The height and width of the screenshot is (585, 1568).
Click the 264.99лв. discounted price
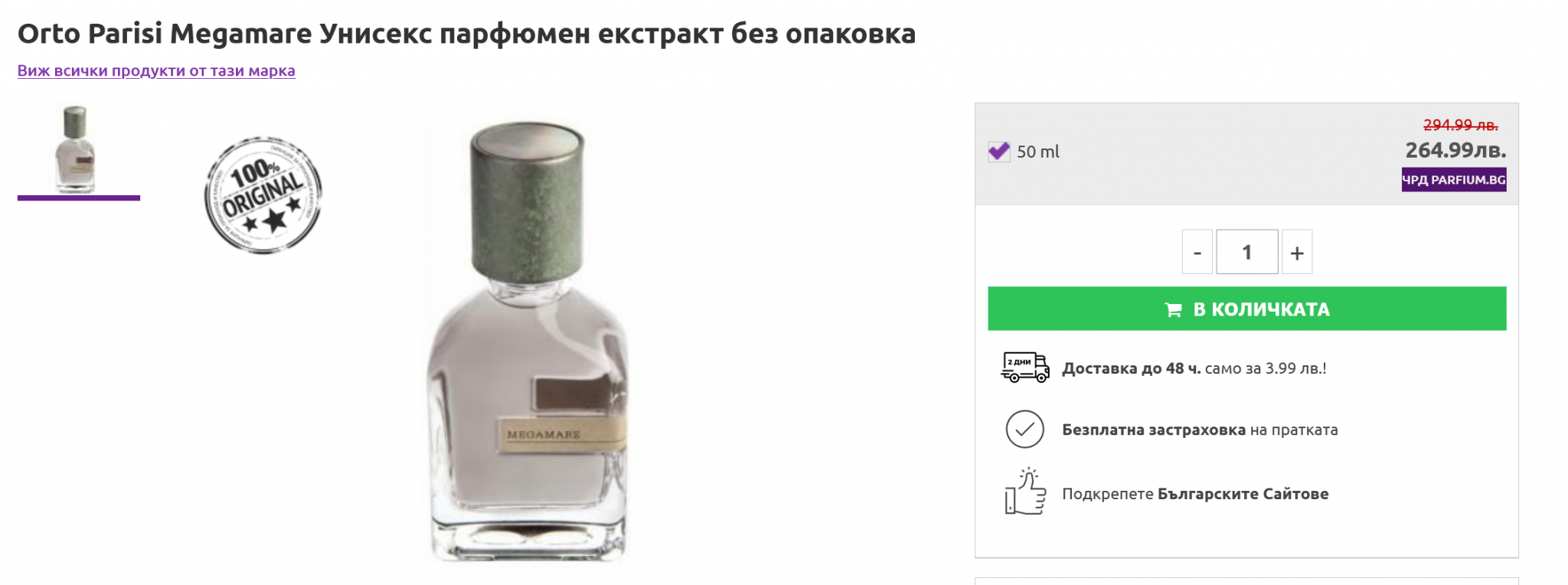1455,150
